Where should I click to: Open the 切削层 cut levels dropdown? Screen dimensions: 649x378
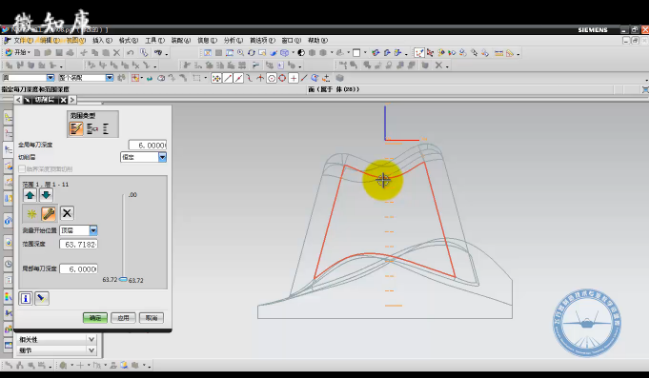pyautogui.click(x=143, y=157)
